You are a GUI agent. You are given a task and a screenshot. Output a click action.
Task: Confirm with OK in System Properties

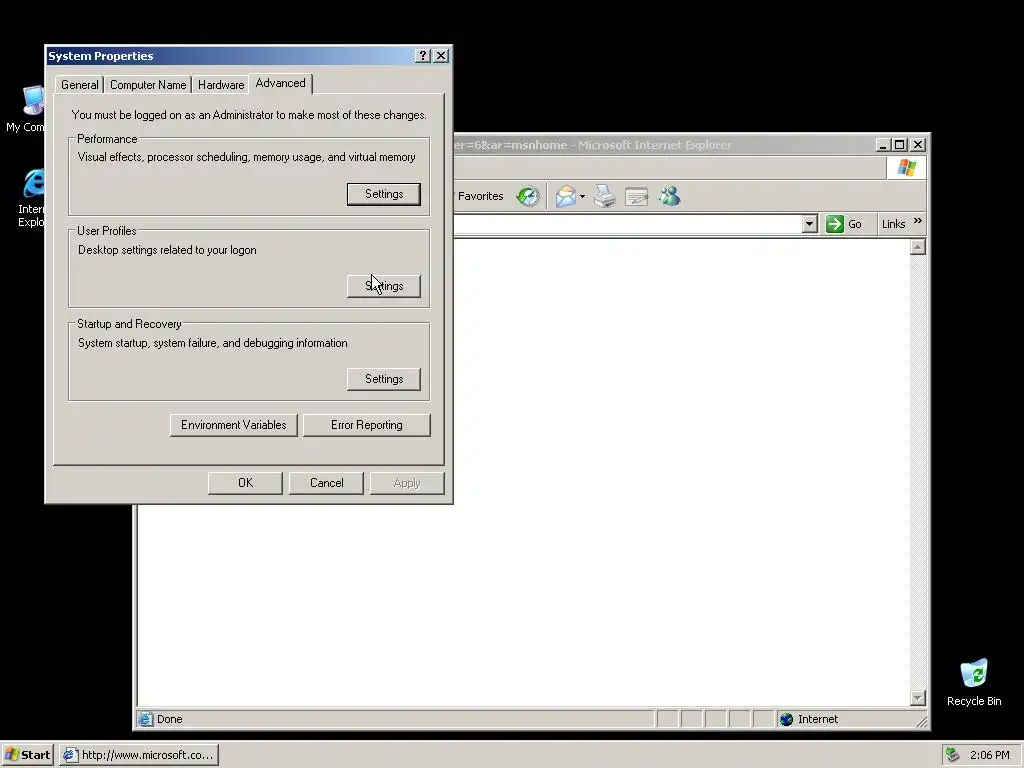coord(246,483)
